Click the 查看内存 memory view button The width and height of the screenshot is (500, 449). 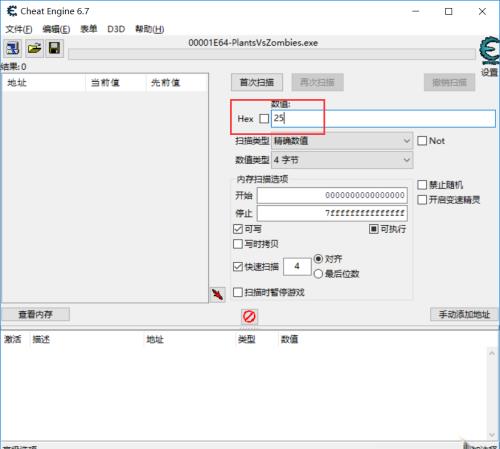pos(36,314)
